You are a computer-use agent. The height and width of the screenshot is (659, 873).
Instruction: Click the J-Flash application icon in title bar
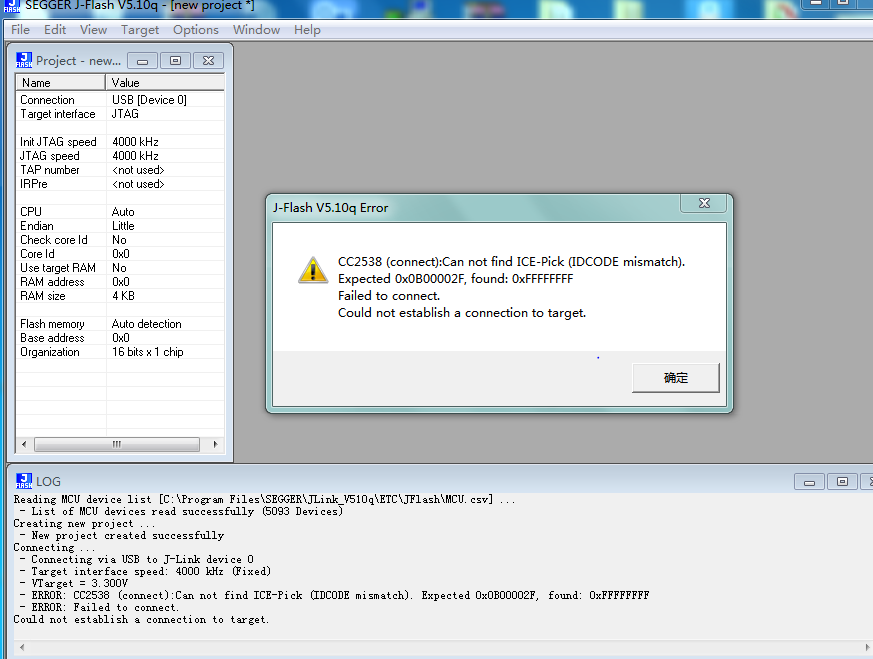coord(12,6)
